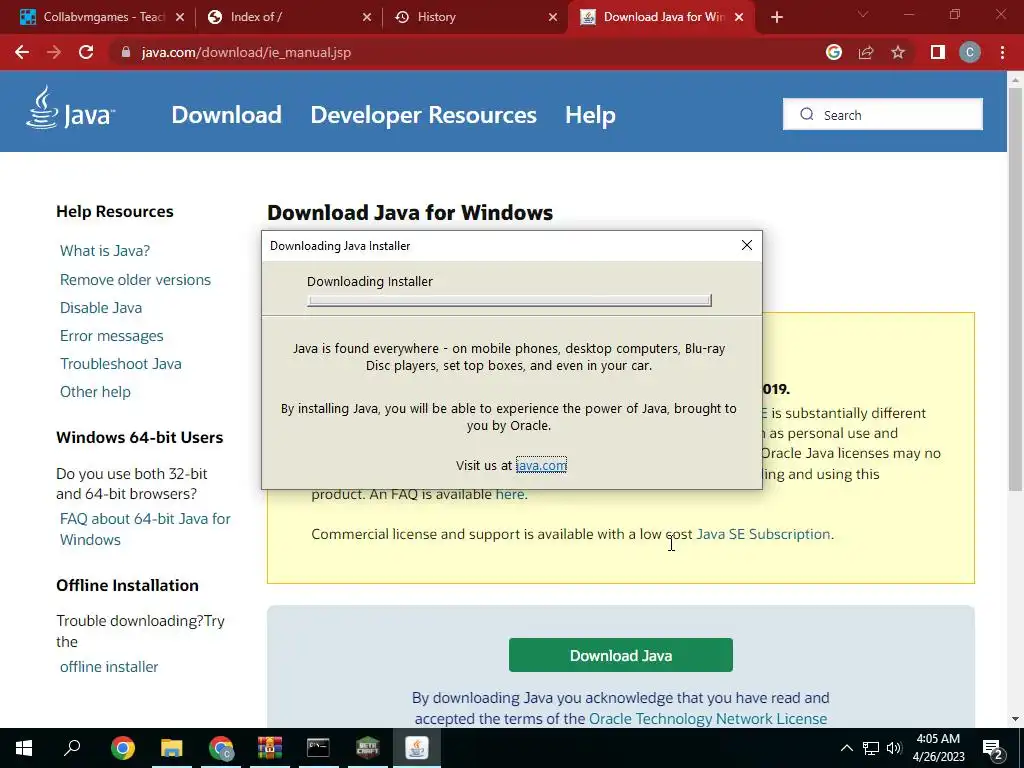This screenshot has height=768, width=1024.
Task: Open File Explorer from taskbar
Action: tap(172, 748)
